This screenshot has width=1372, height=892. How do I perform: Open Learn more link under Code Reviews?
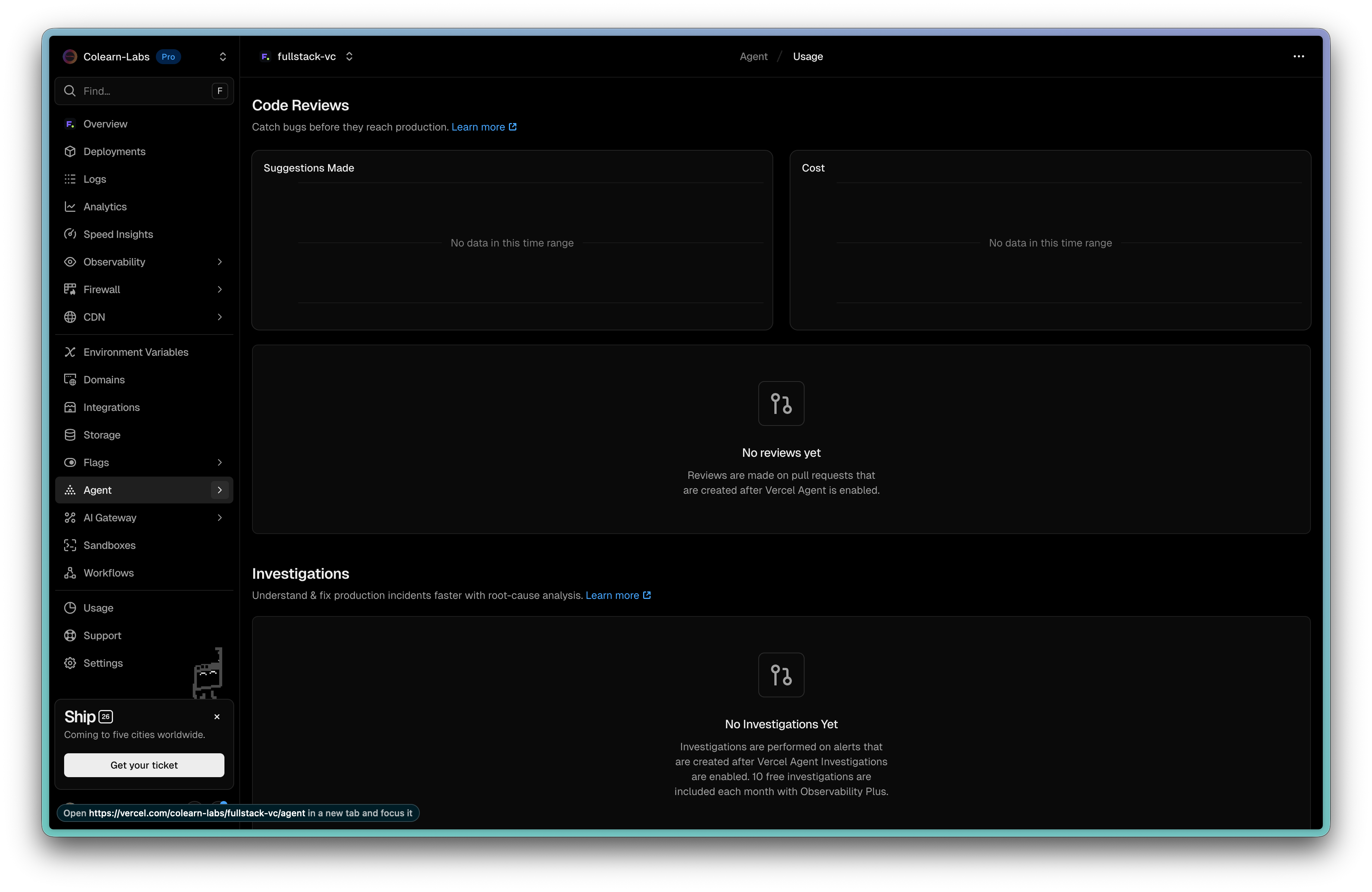point(484,127)
